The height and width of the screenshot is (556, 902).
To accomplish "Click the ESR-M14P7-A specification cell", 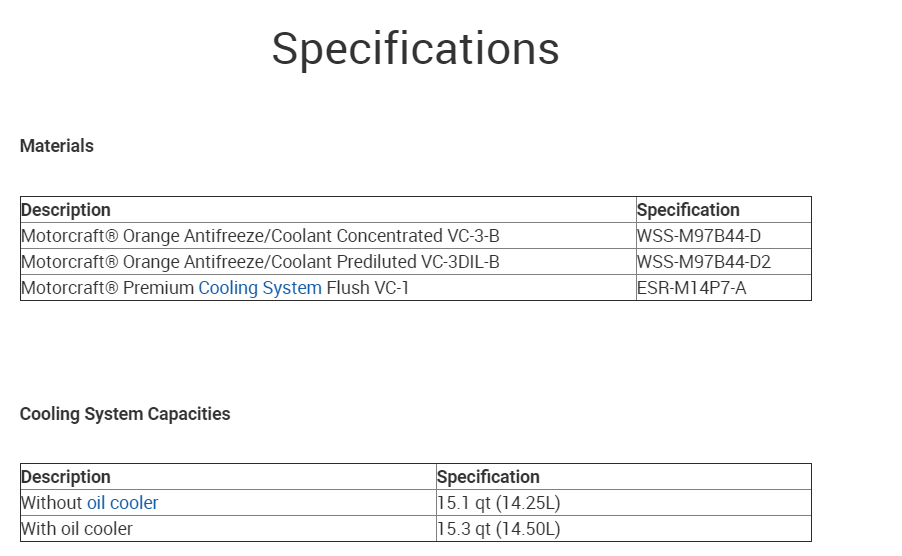I will [691, 288].
